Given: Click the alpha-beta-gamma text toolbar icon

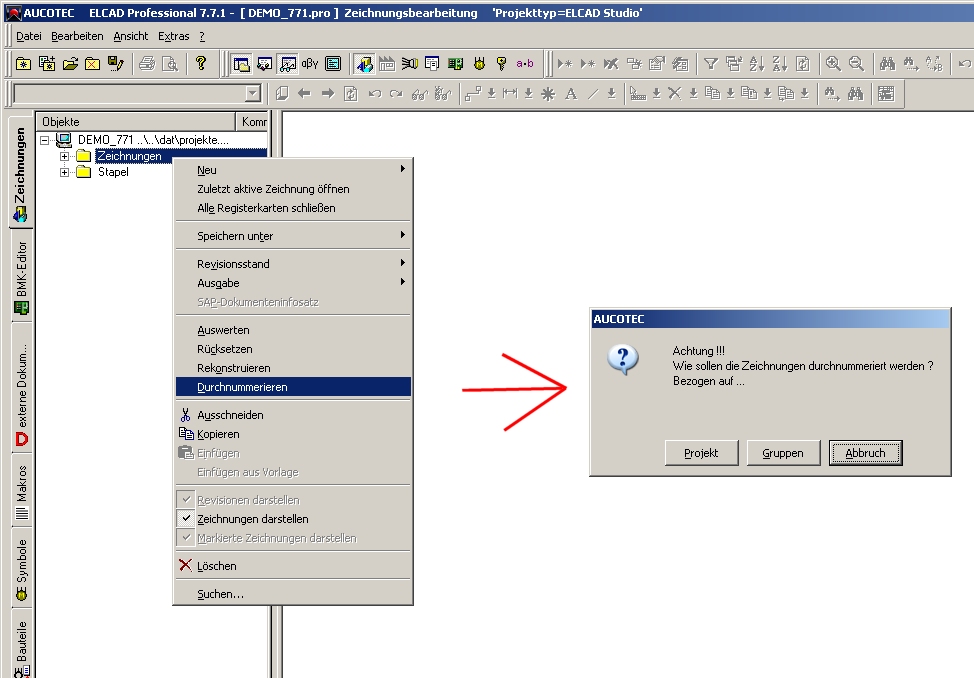Looking at the screenshot, I should (x=310, y=63).
